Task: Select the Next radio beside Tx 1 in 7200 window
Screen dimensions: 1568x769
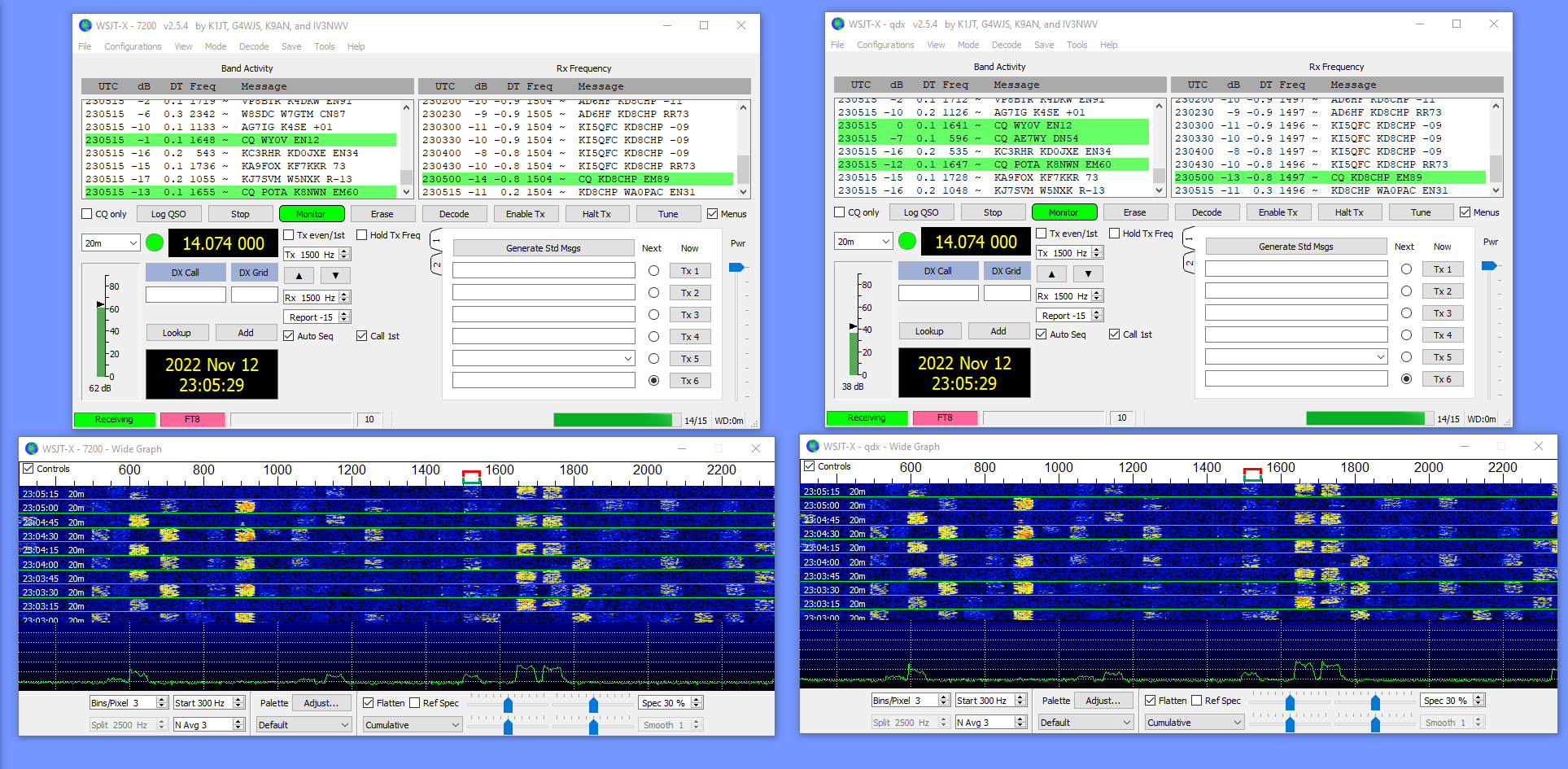Action: click(653, 271)
